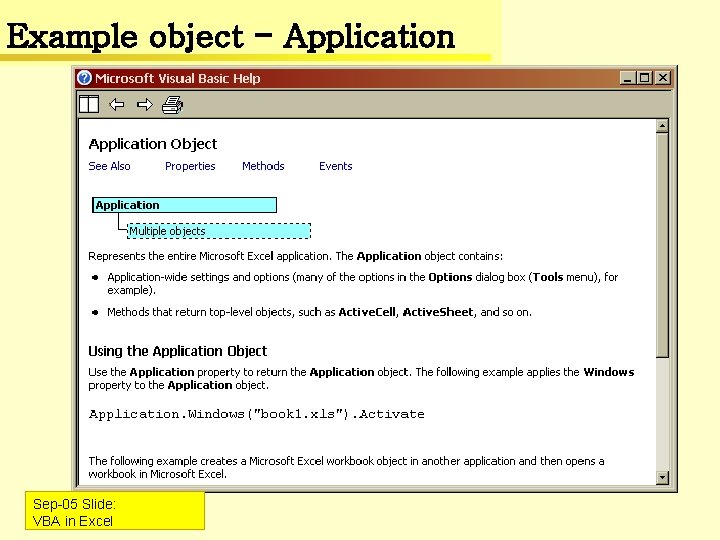This screenshot has height=540, width=720.
Task: Open the Events link
Action: pos(336,166)
